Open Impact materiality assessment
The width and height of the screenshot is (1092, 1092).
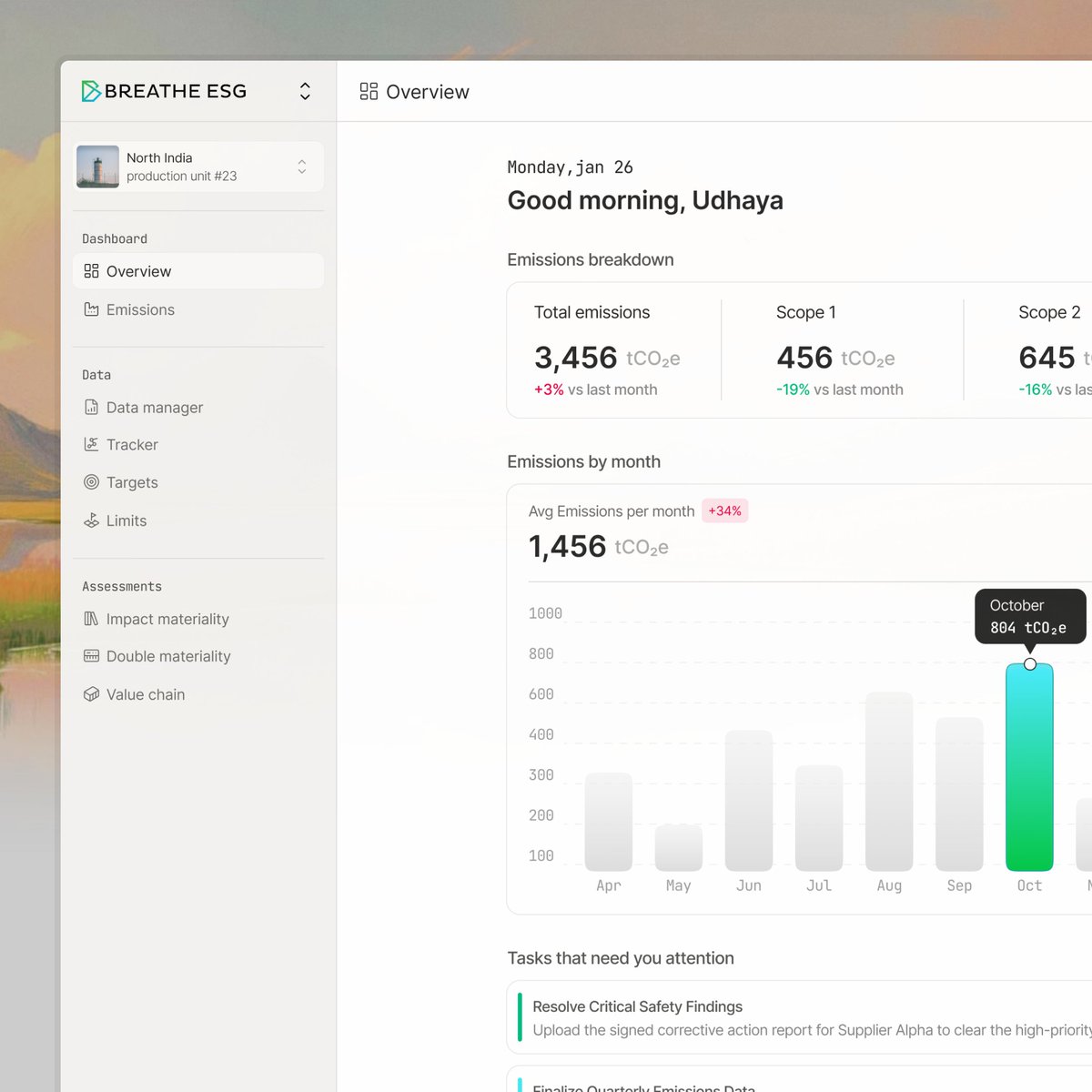click(198, 619)
